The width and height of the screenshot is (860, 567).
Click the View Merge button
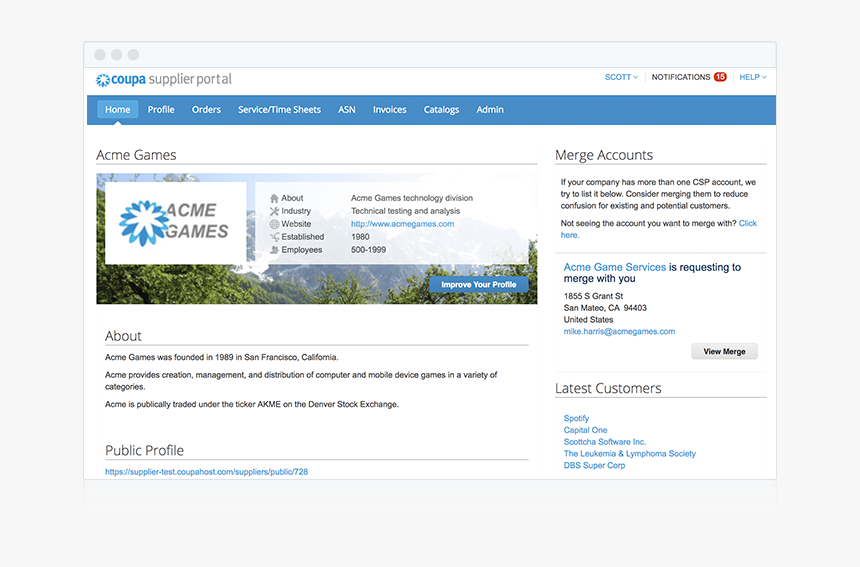click(x=724, y=351)
